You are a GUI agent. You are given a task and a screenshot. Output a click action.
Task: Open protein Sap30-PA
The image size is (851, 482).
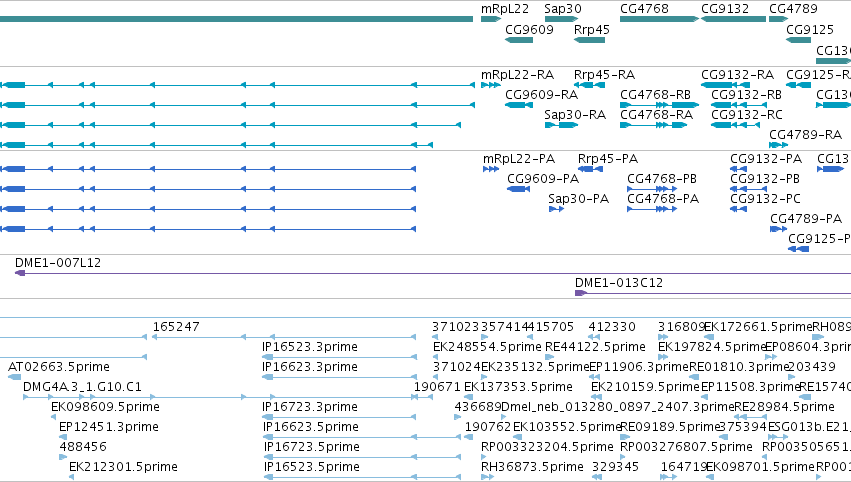point(579,199)
